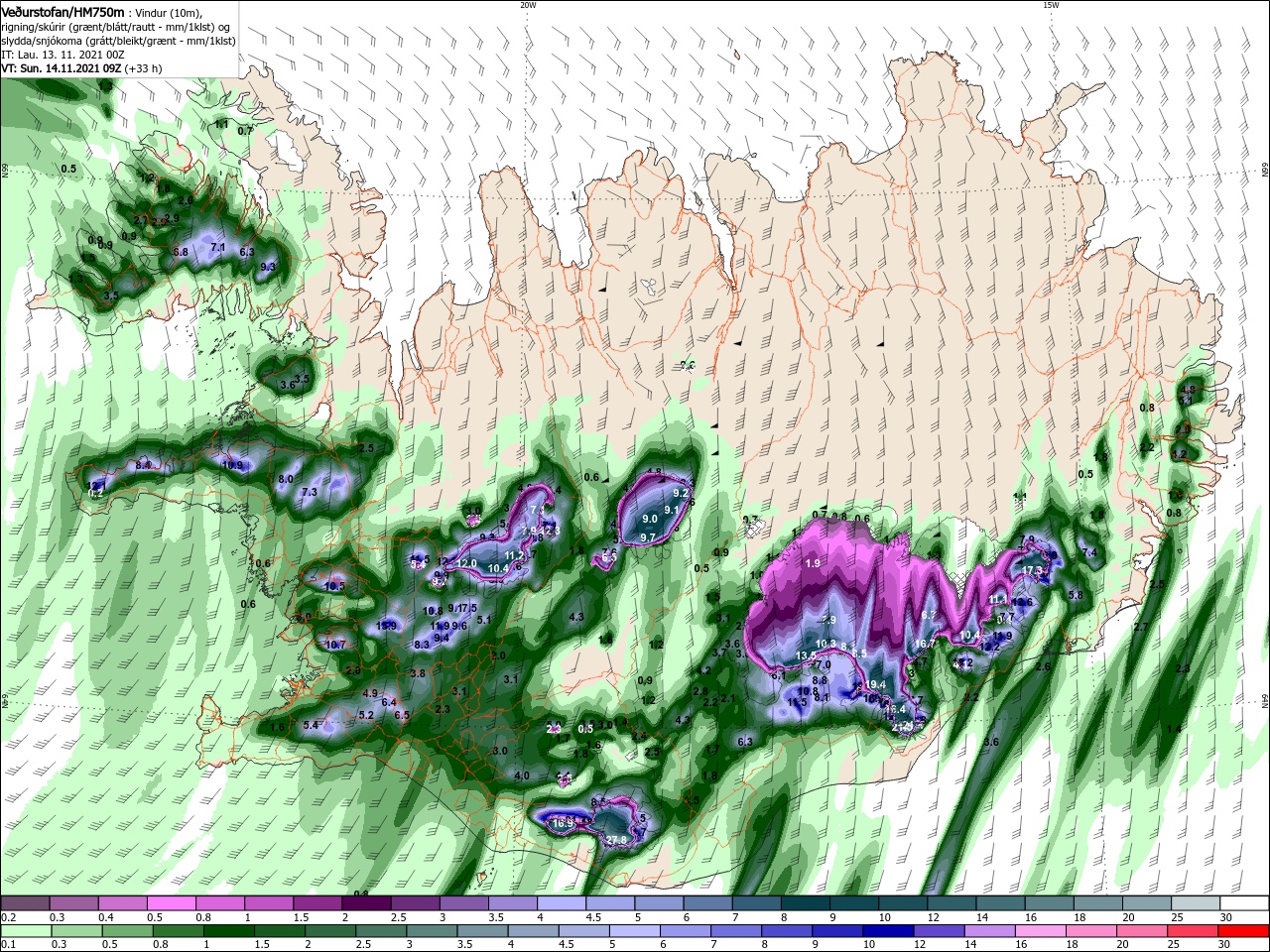
Task: Click the '(+33 h)' forecast offset text
Action: pyautogui.click(x=142, y=68)
